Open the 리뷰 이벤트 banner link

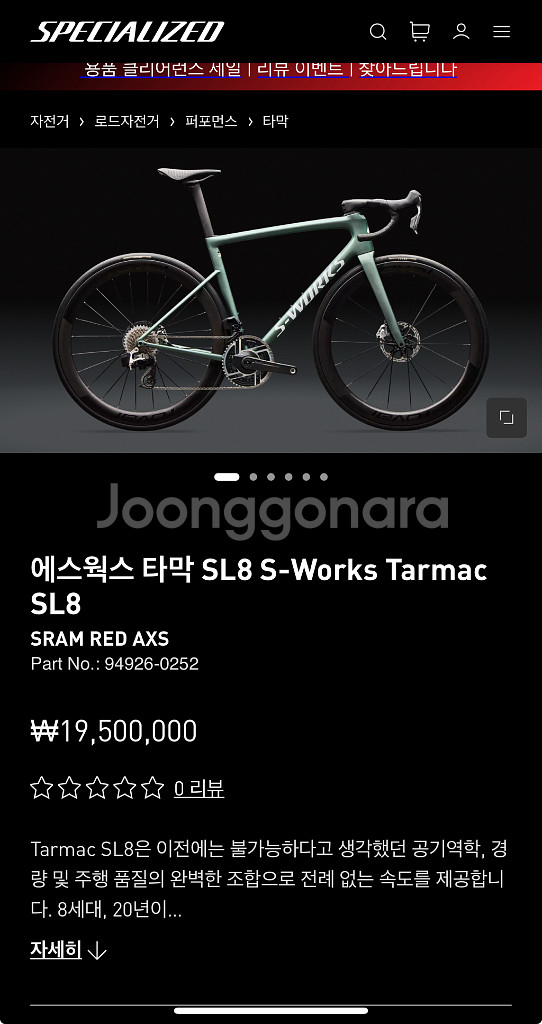(x=300, y=69)
